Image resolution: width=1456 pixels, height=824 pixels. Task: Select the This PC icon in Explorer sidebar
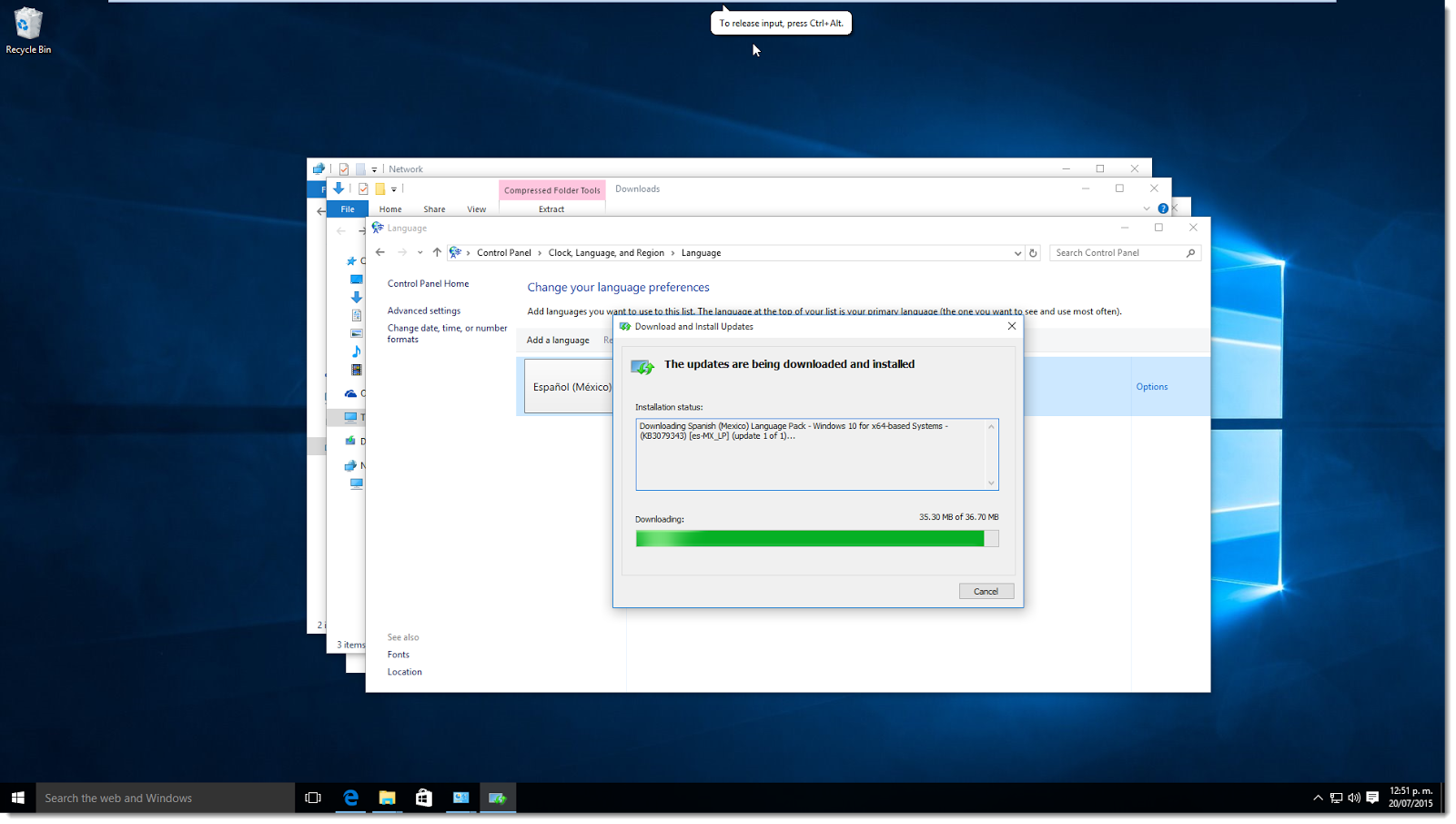click(x=350, y=417)
